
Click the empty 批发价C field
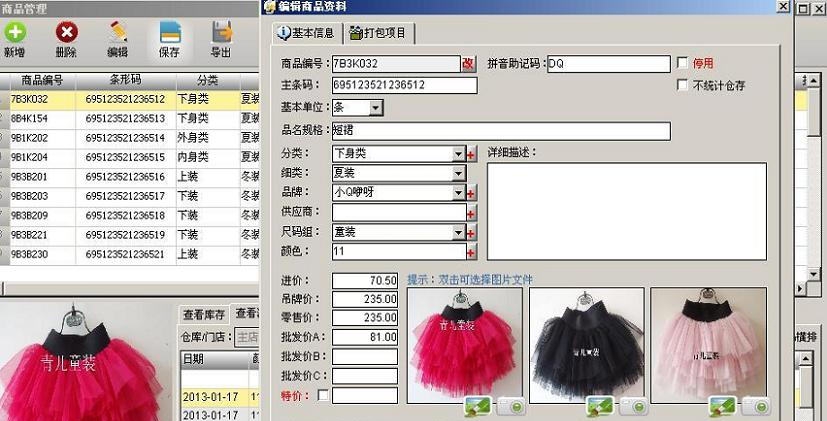tap(365, 376)
